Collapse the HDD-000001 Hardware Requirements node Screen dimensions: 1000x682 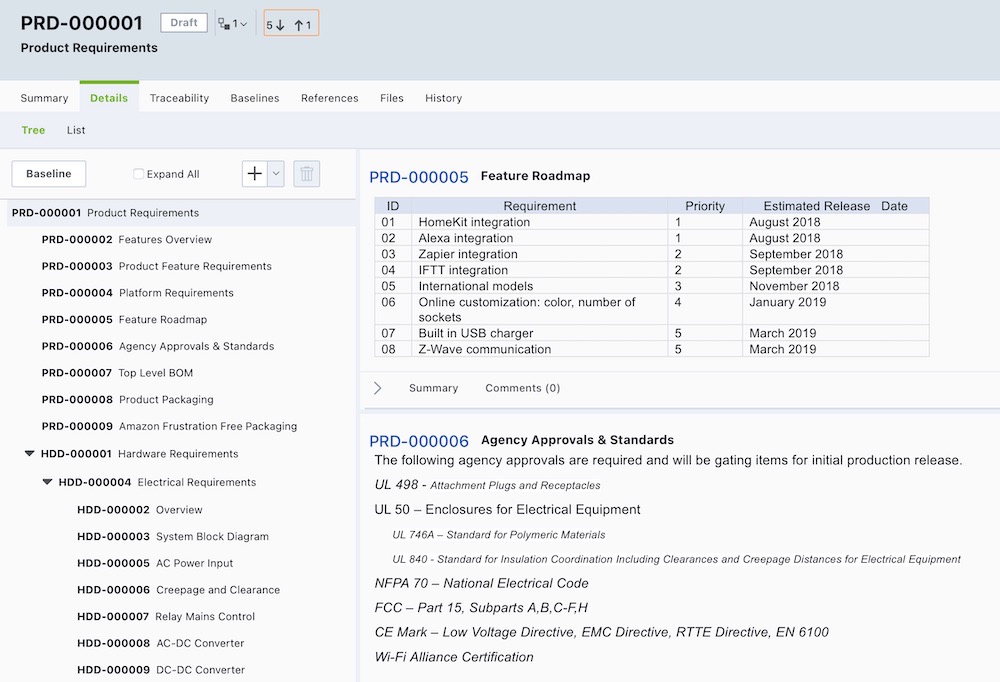(30, 454)
